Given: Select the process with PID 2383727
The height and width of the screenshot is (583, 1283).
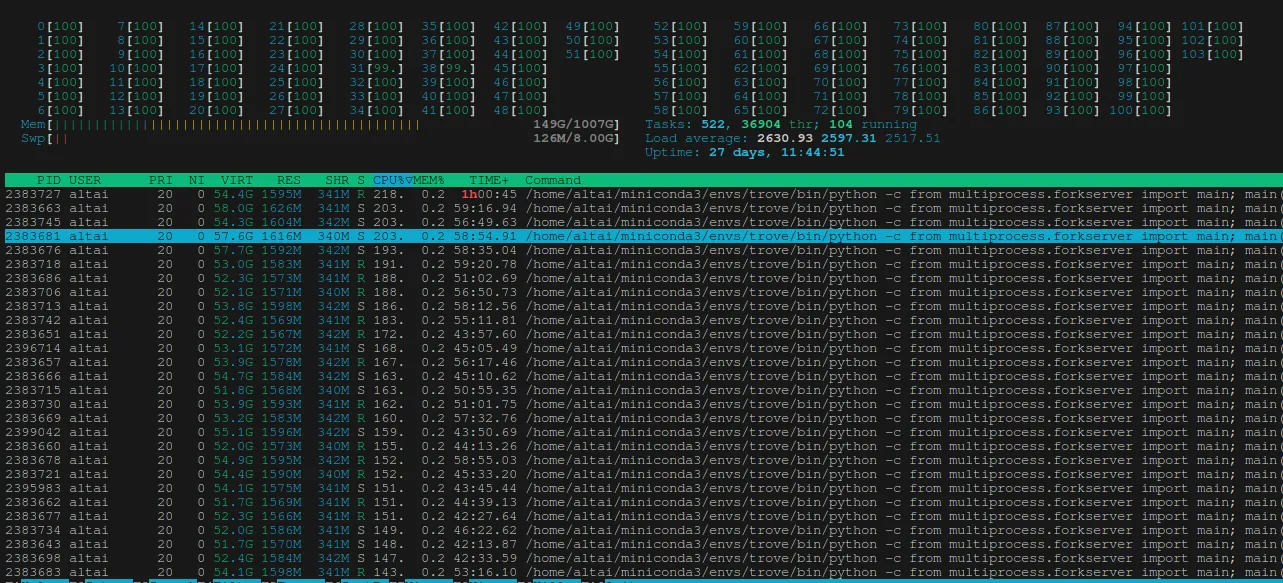Looking at the screenshot, I should pos(641,194).
